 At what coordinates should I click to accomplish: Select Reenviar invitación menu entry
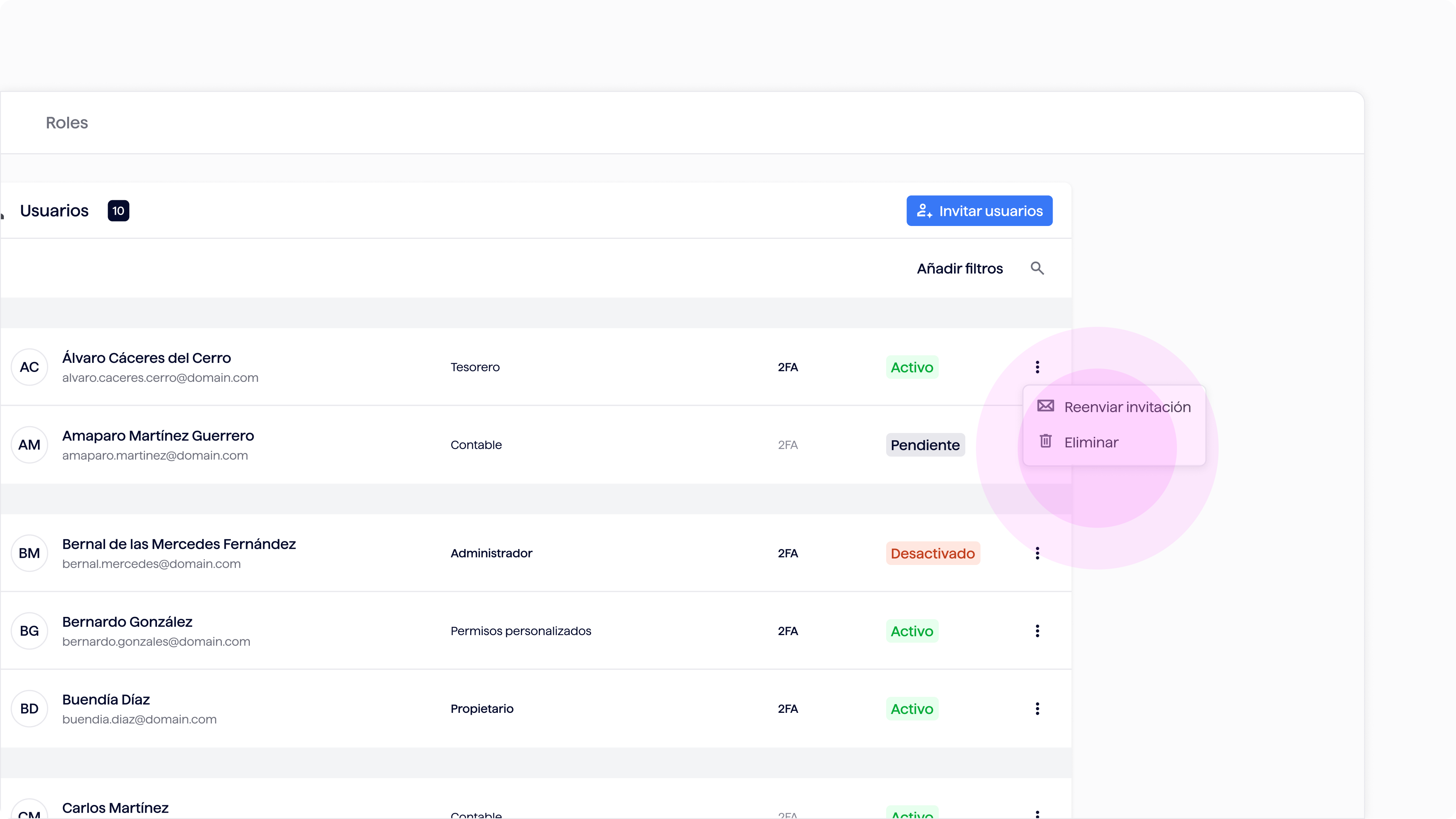point(1127,407)
